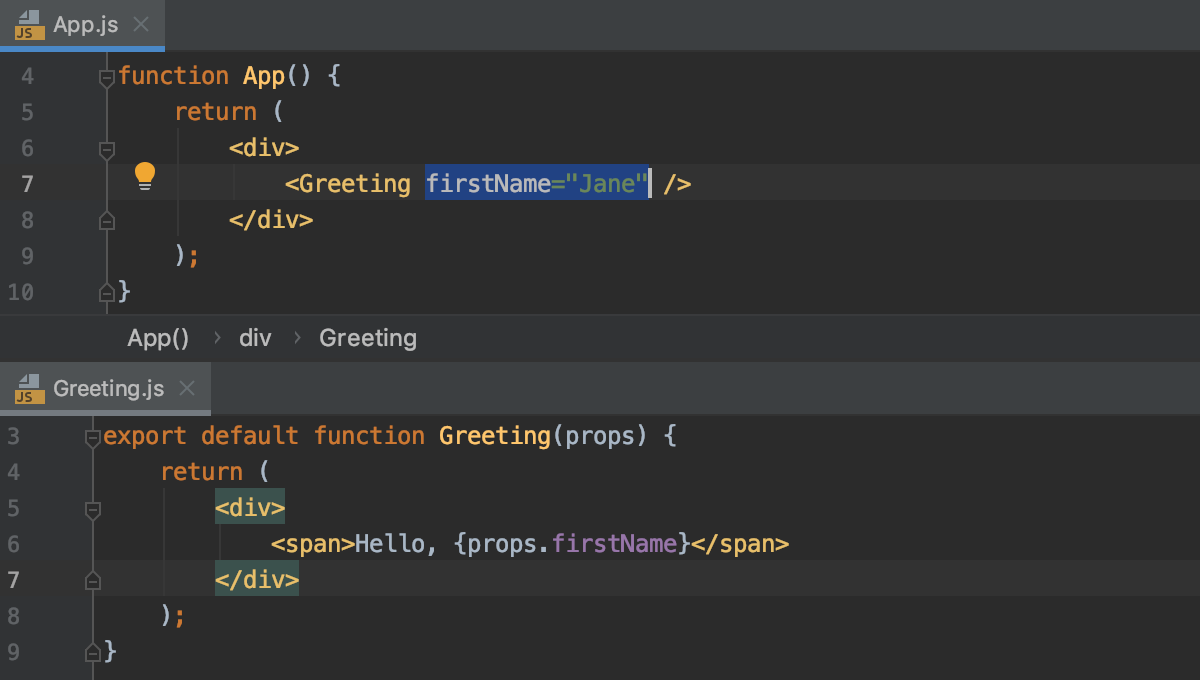Click the Greeting breadcrumb item
Screen dimensions: 1200x680
(367, 338)
